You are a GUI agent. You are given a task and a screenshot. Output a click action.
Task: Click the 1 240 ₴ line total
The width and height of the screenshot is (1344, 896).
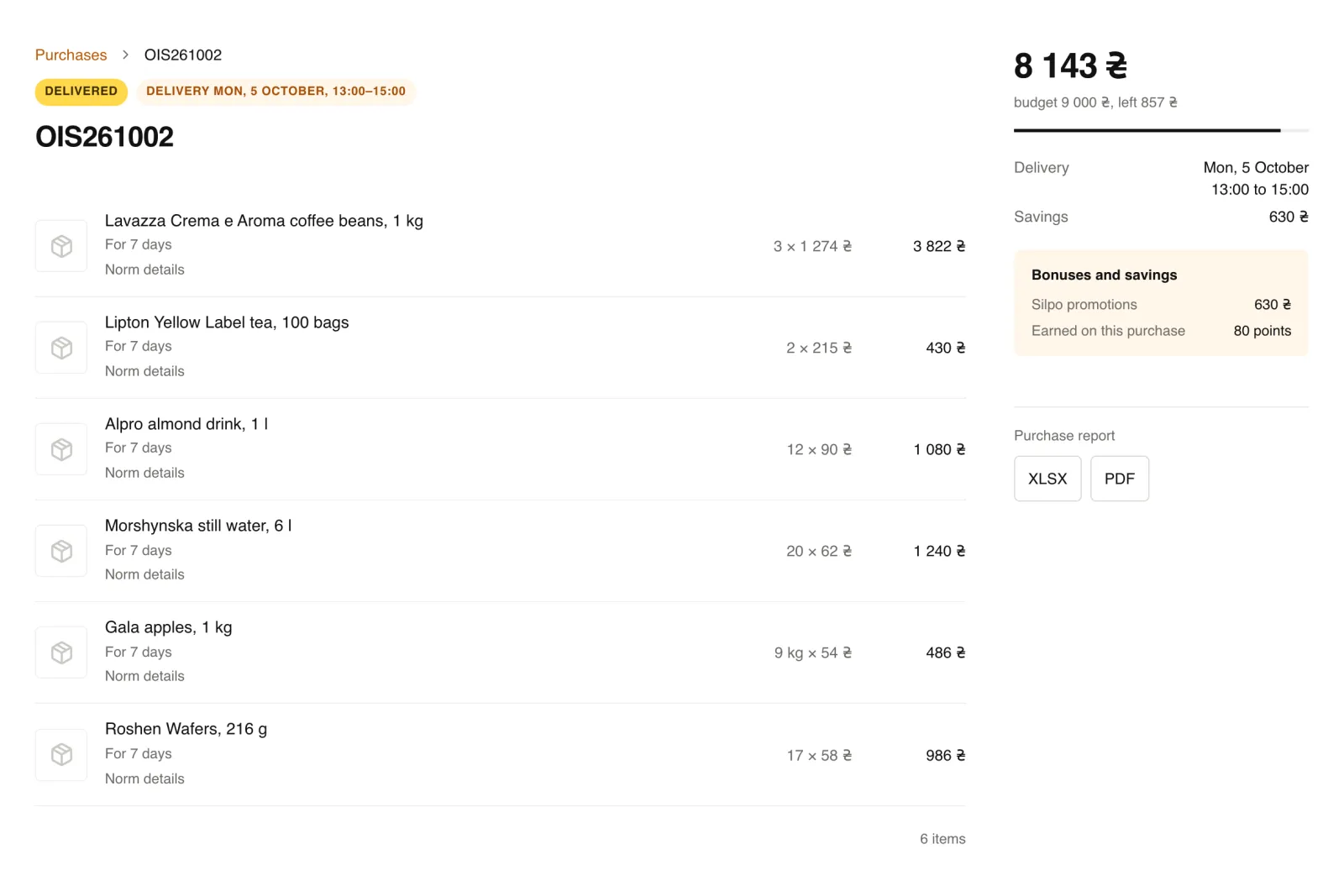tap(939, 551)
